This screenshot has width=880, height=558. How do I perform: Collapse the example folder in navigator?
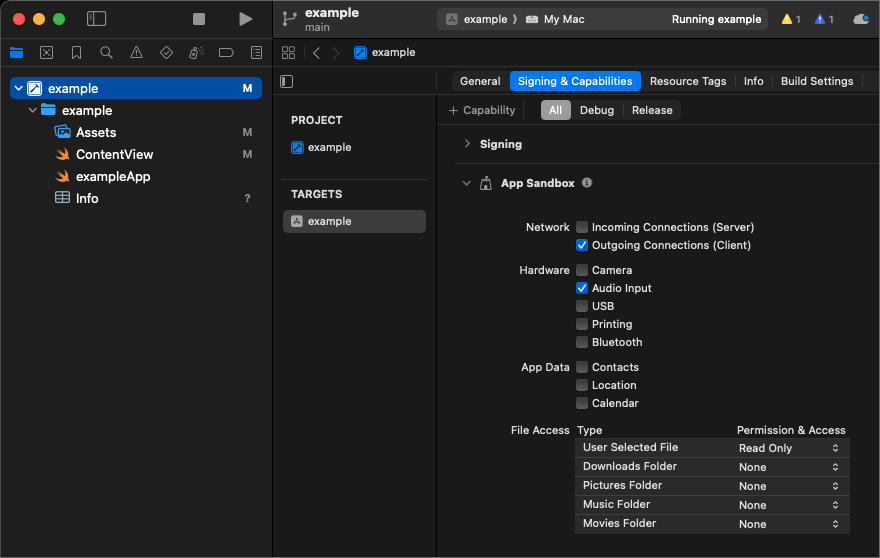coord(33,110)
